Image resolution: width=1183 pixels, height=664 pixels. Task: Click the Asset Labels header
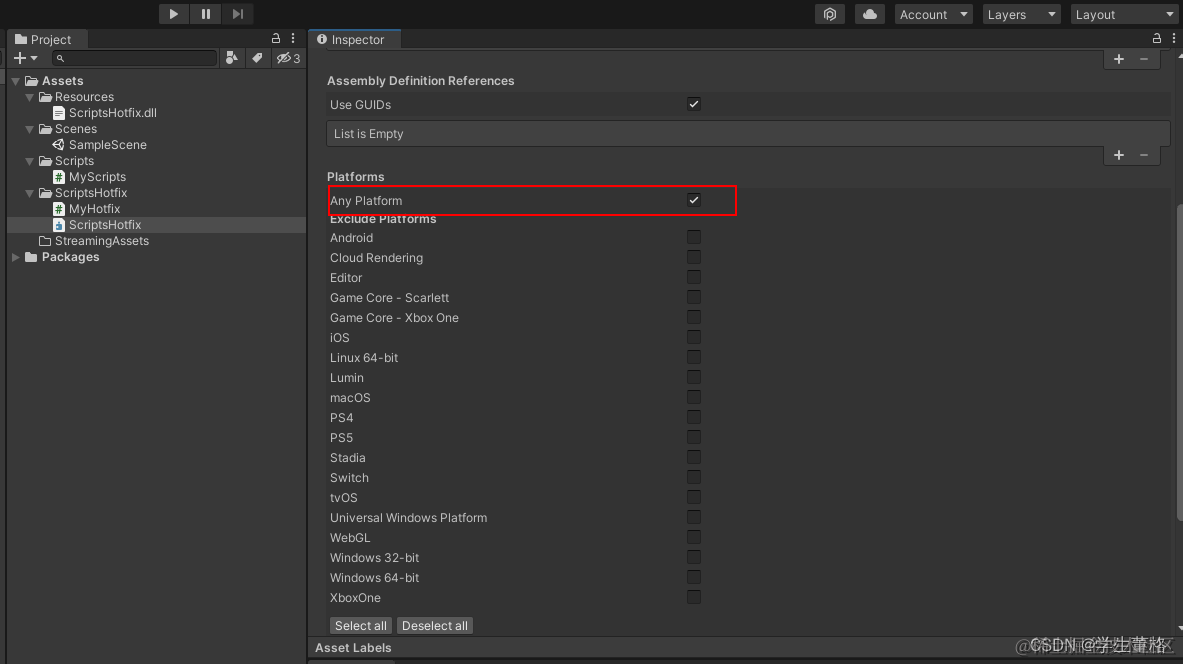[353, 647]
